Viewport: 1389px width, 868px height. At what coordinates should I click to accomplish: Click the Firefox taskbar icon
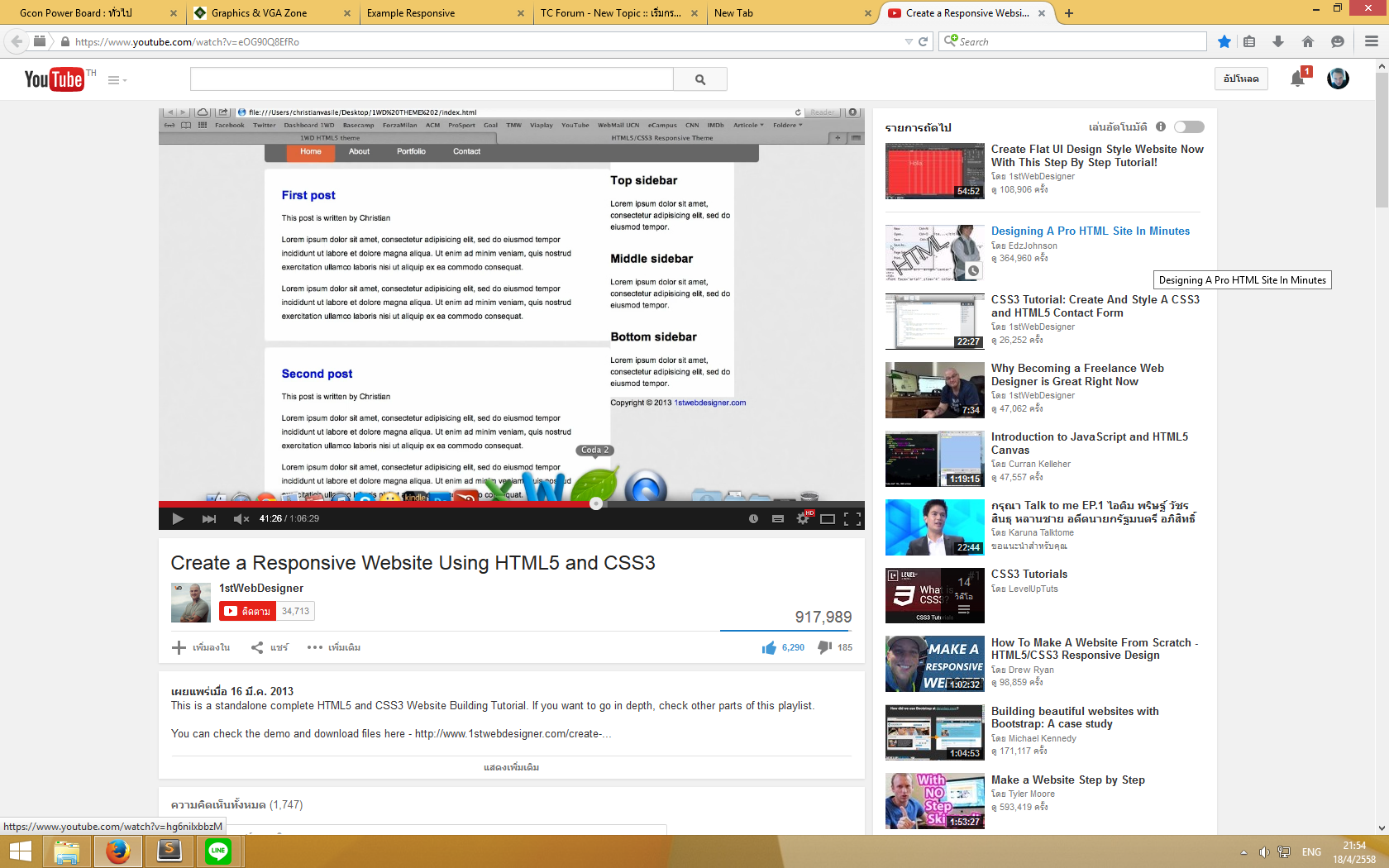tap(118, 851)
